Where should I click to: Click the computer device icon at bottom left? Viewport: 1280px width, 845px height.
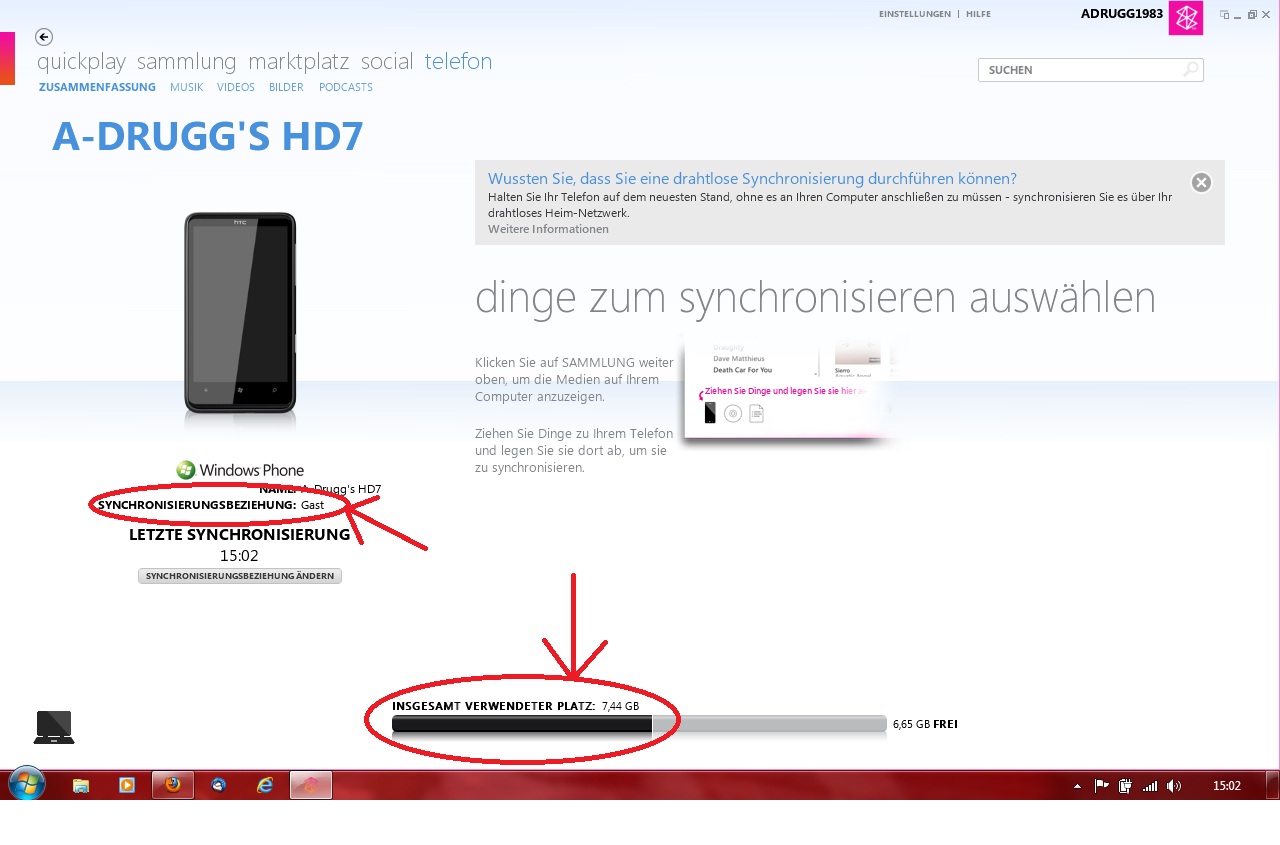point(54,727)
